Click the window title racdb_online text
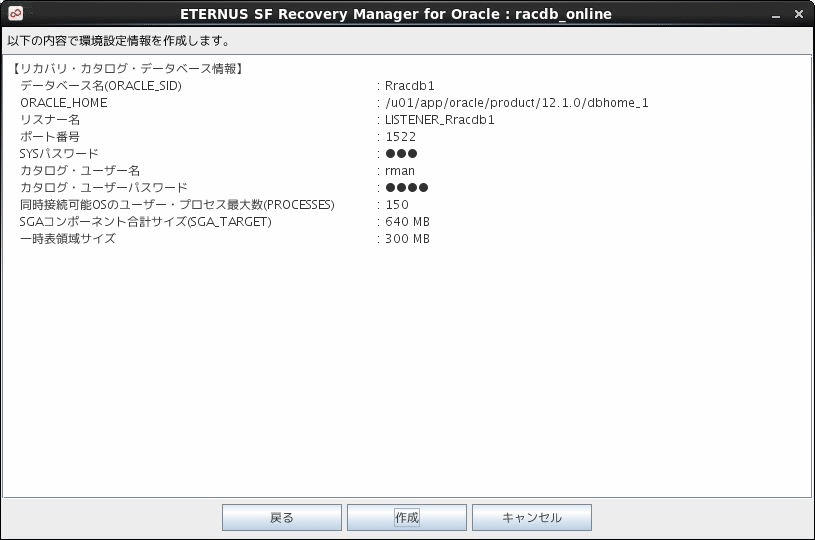815x540 pixels. (x=563, y=14)
